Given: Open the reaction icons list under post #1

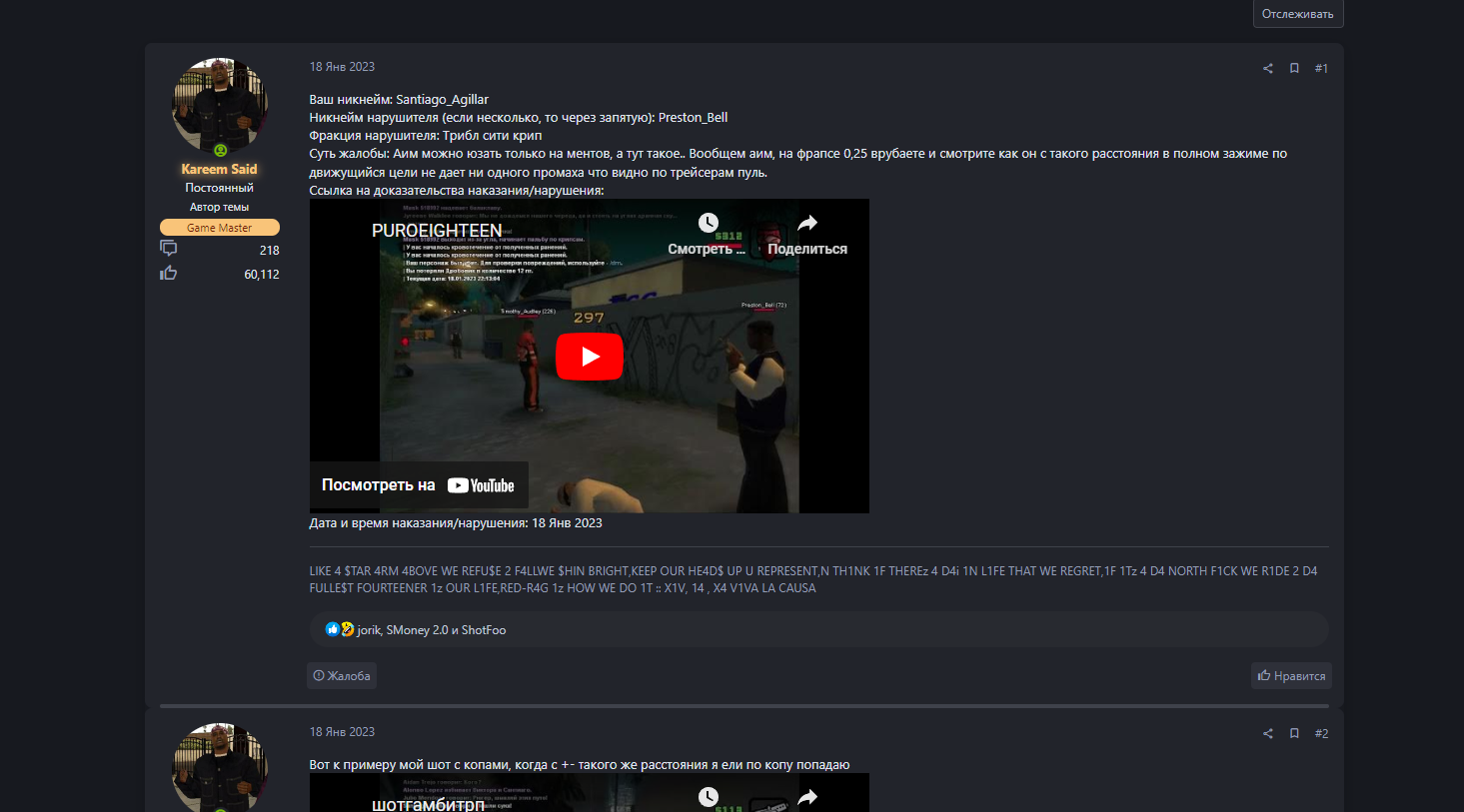Looking at the screenshot, I should coord(340,630).
